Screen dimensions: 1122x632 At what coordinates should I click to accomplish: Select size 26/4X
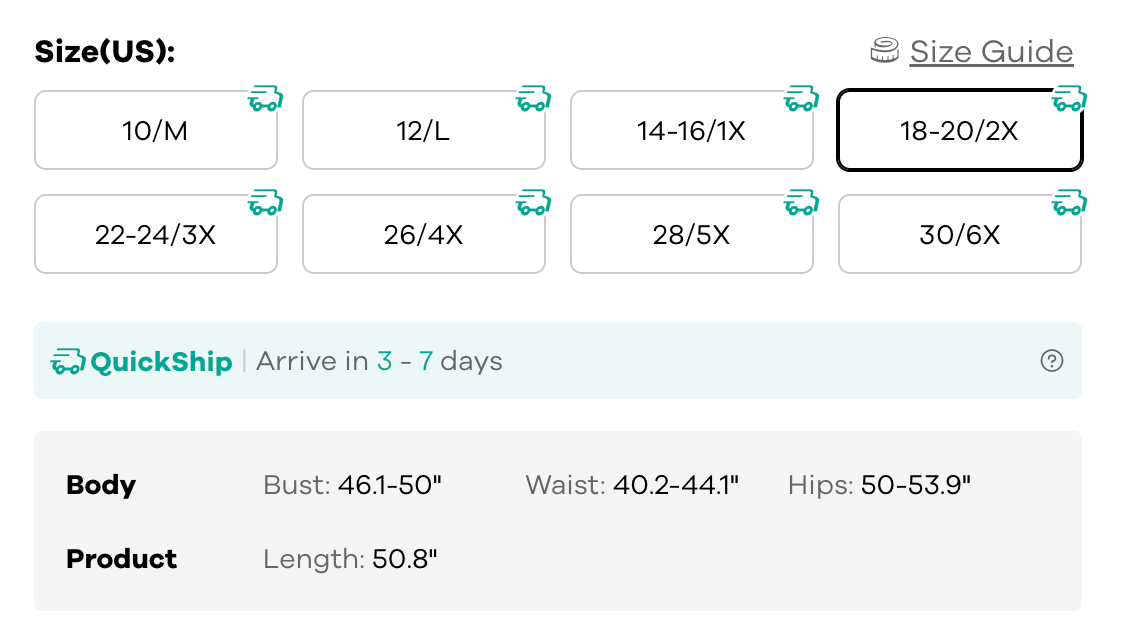(423, 235)
